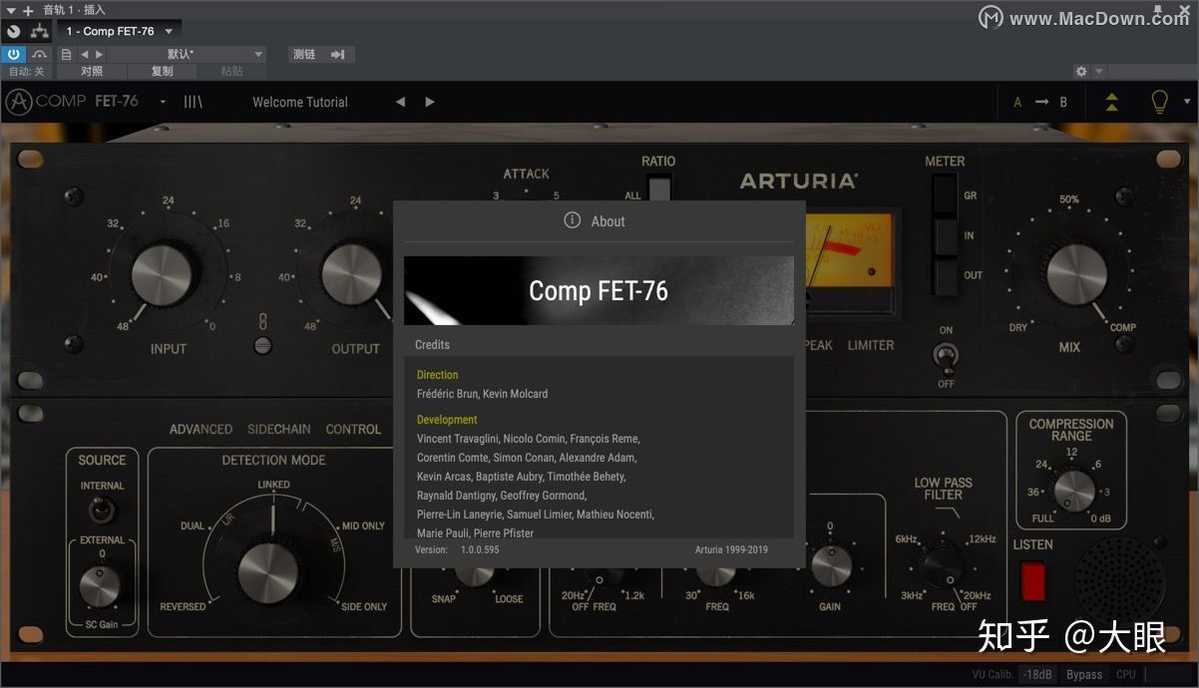Go to previous preset with left arrow
Screen dimensions: 1199x688
point(401,102)
